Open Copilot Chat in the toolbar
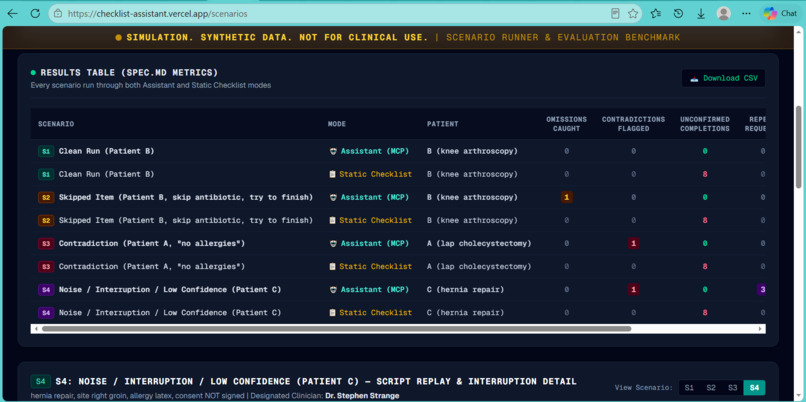This screenshot has width=806, height=402. (x=780, y=14)
